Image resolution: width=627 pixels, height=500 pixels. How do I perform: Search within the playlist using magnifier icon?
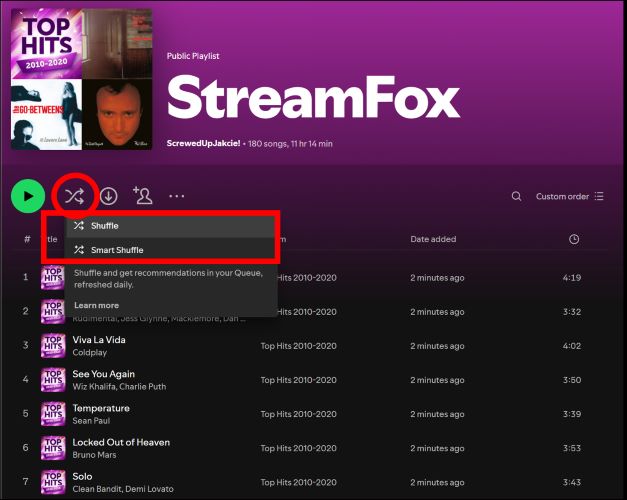(516, 196)
